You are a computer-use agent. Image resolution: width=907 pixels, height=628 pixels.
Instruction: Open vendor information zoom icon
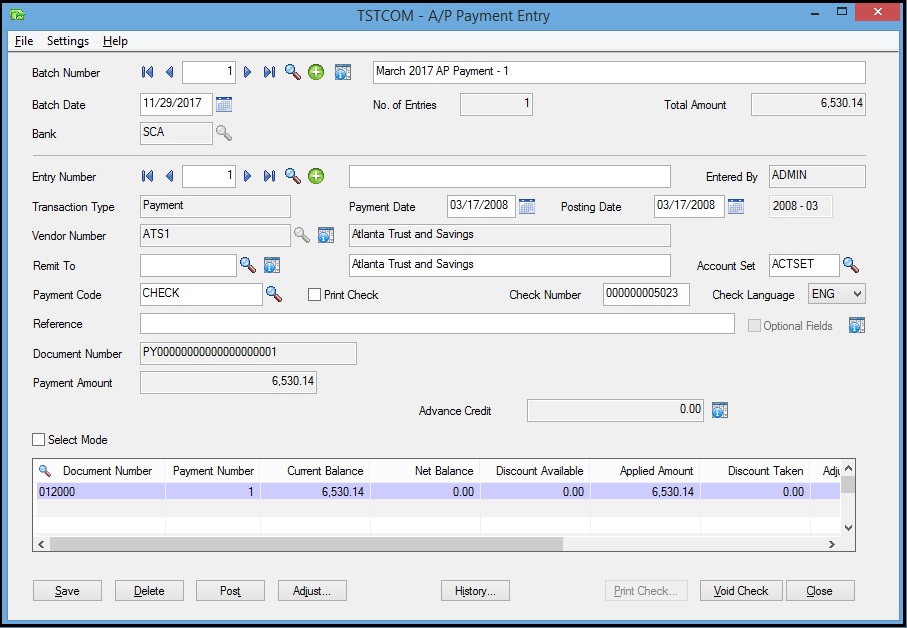(326, 235)
